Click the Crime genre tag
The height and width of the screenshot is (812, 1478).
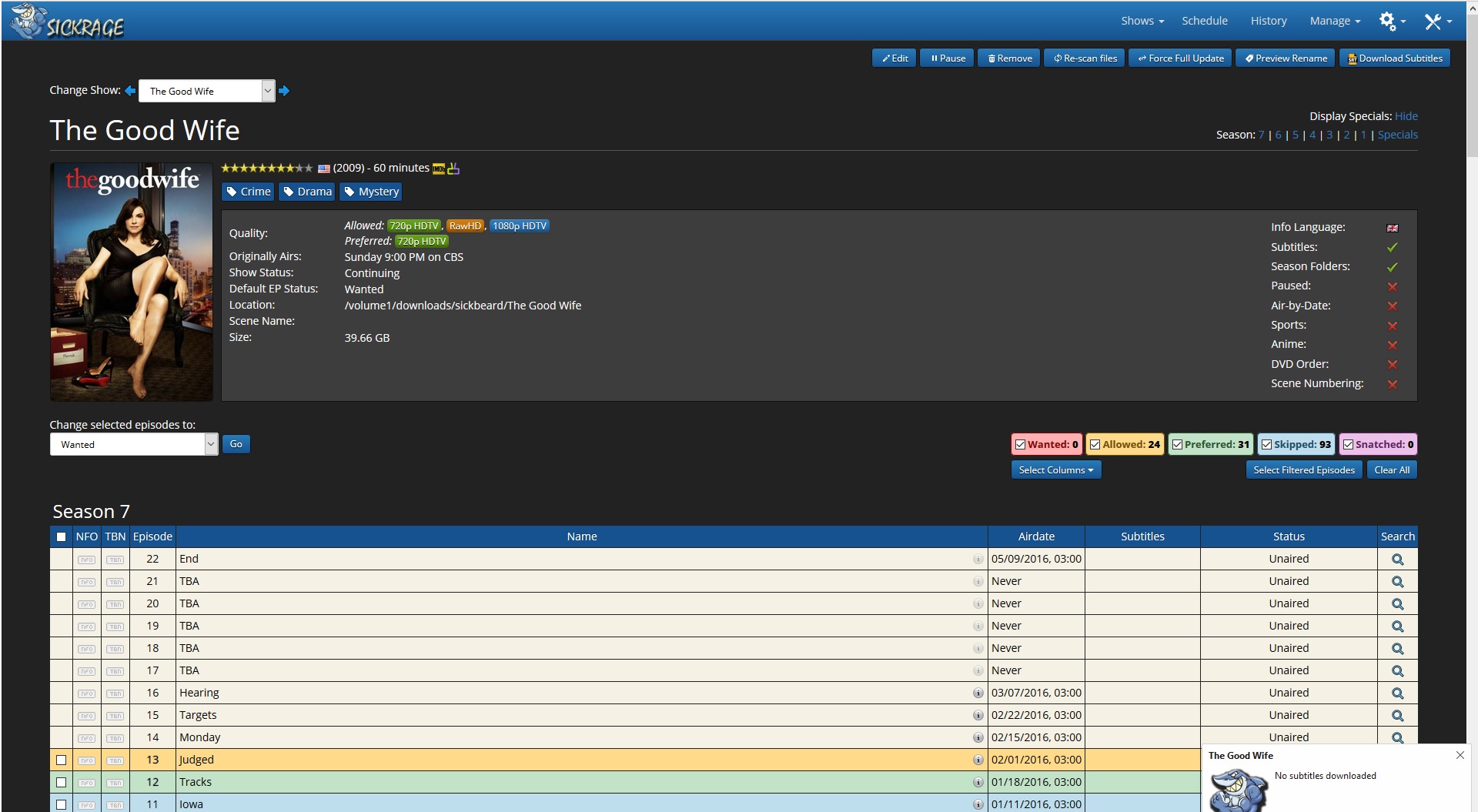[x=248, y=192]
